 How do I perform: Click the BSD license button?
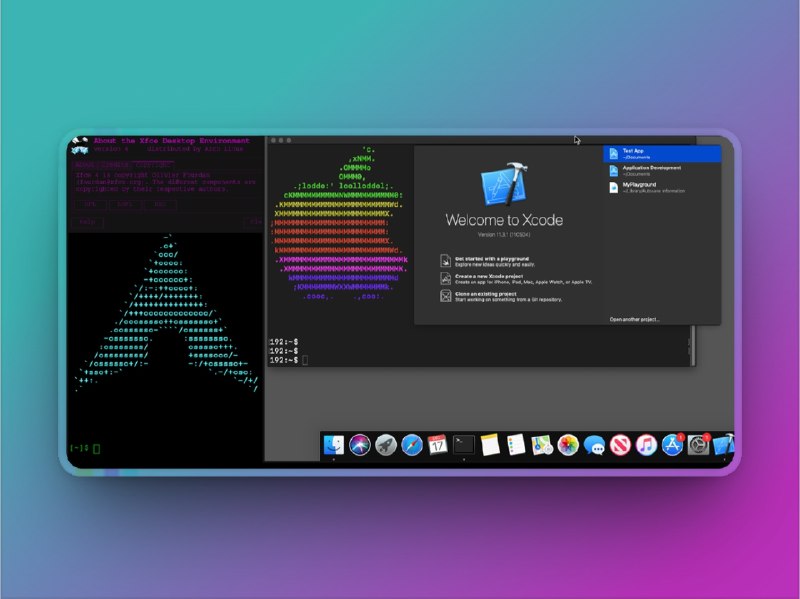[158, 202]
